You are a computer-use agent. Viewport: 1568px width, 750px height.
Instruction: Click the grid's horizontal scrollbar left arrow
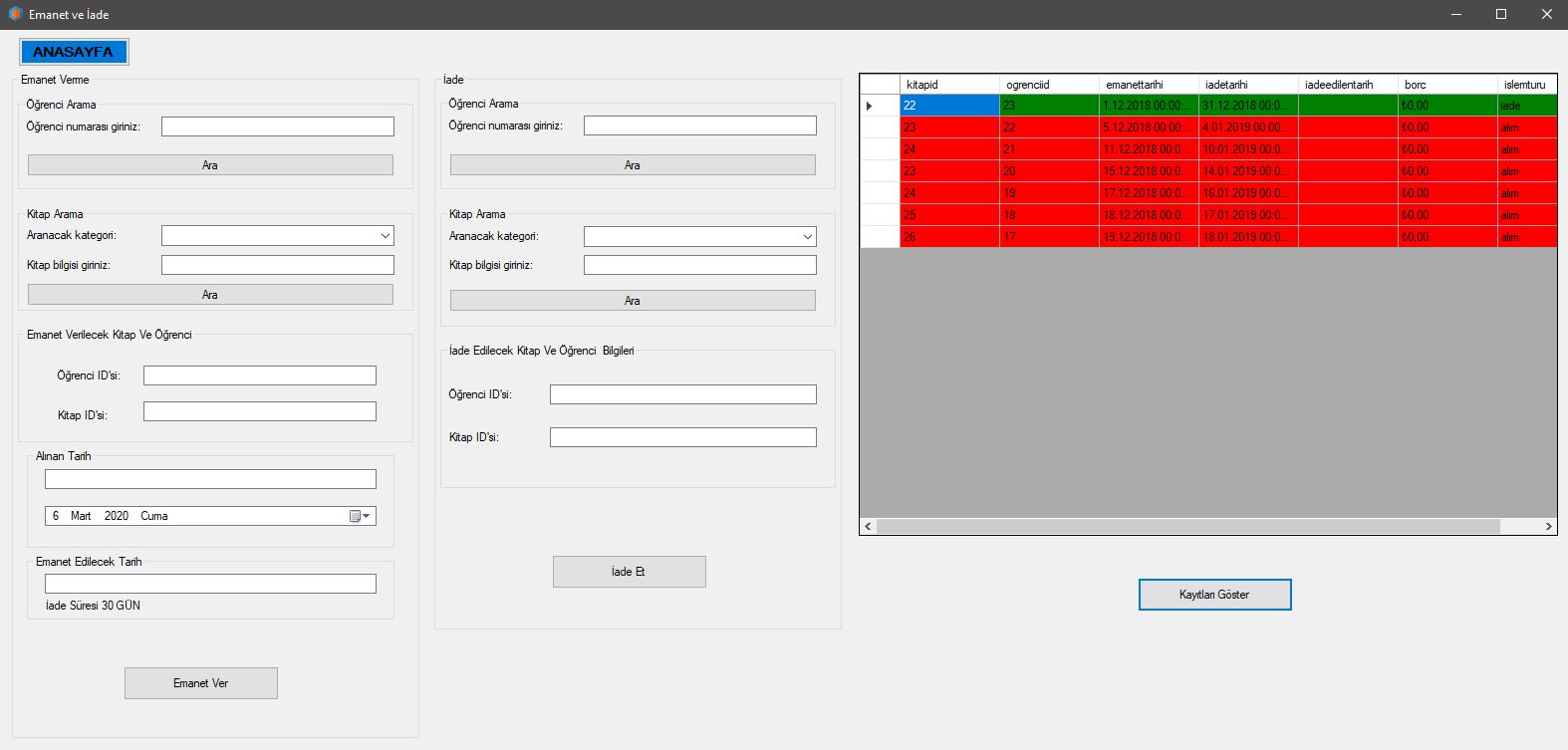tap(868, 526)
